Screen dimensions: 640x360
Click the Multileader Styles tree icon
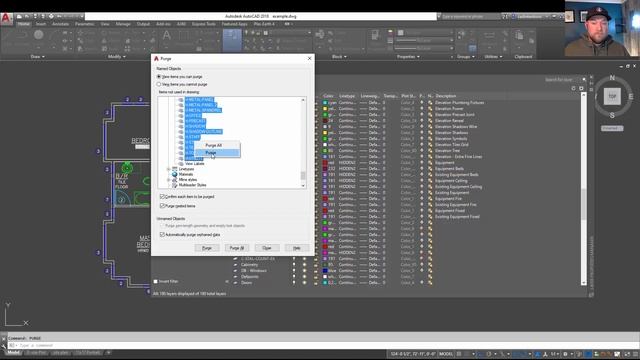(x=175, y=185)
